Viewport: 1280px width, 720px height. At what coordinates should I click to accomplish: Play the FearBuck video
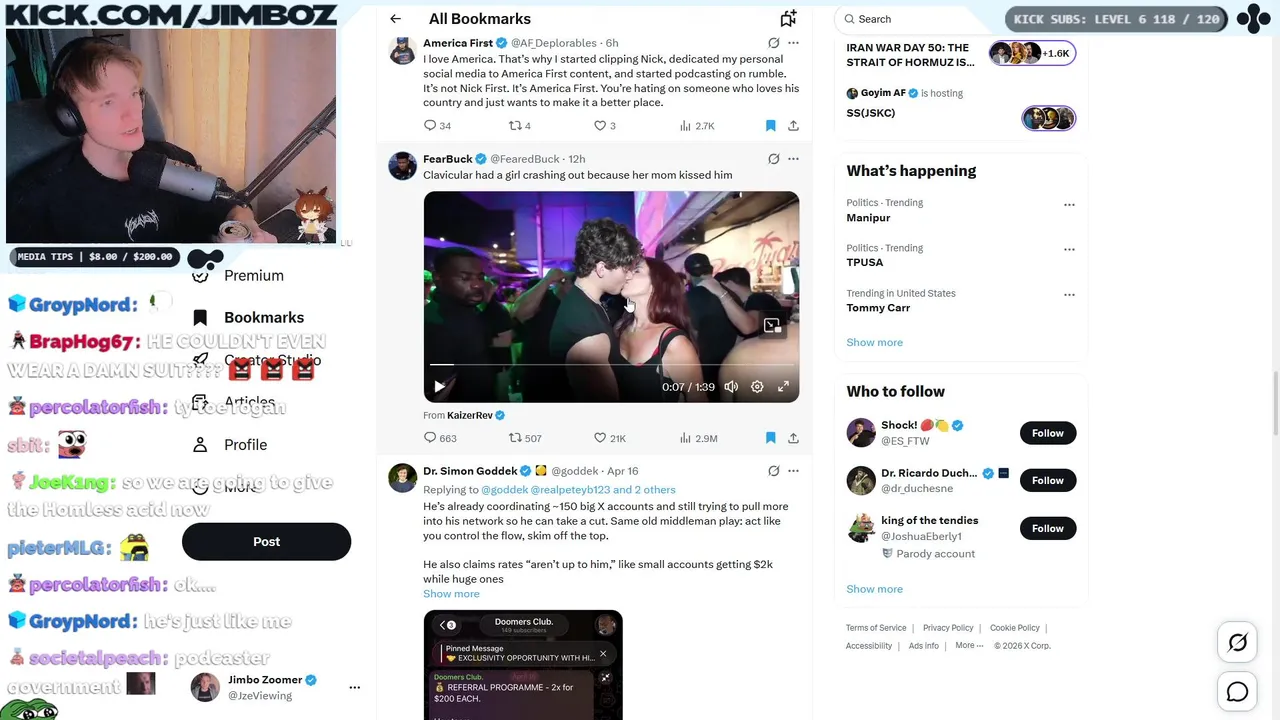pos(439,386)
